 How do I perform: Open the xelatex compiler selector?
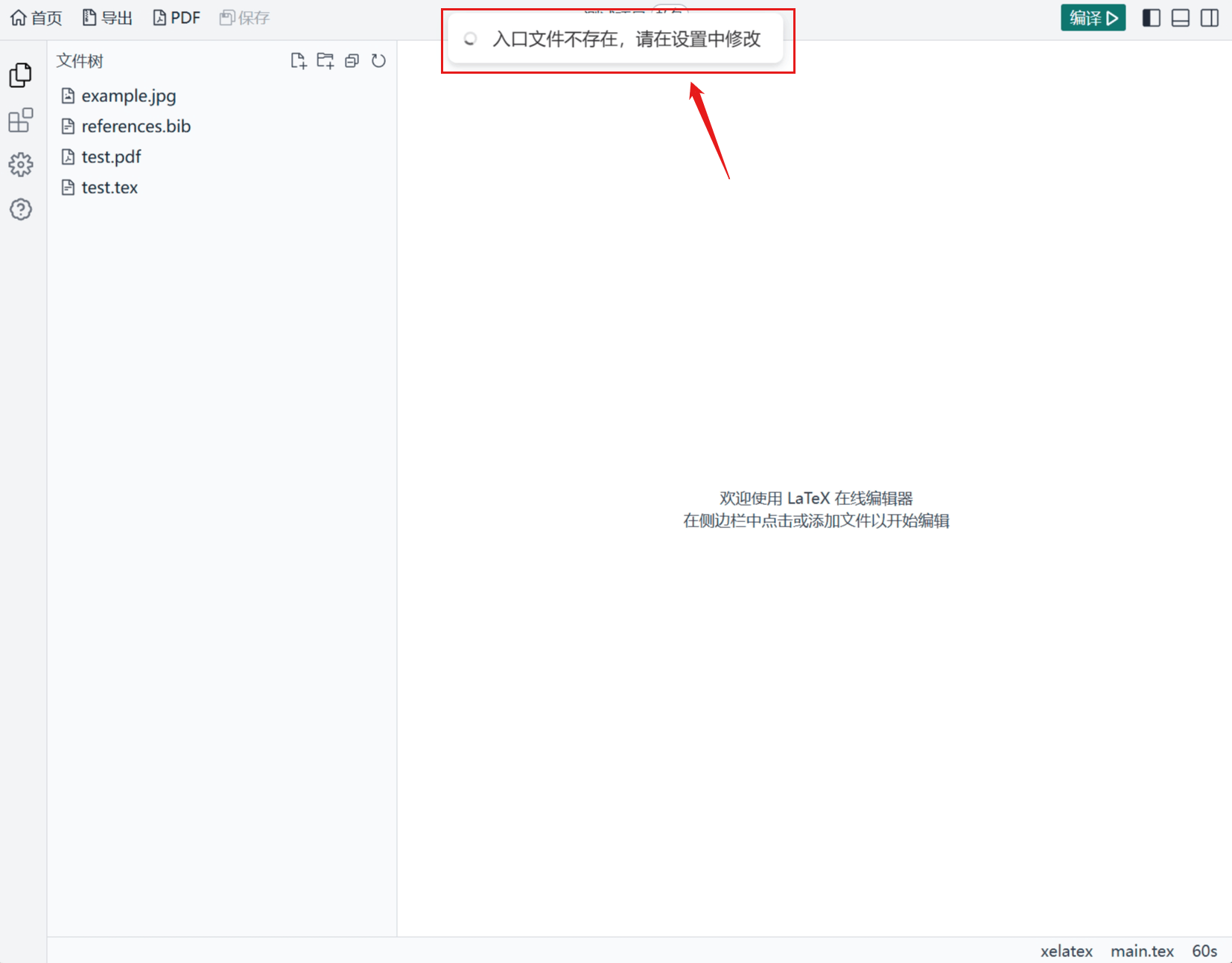click(1066, 950)
